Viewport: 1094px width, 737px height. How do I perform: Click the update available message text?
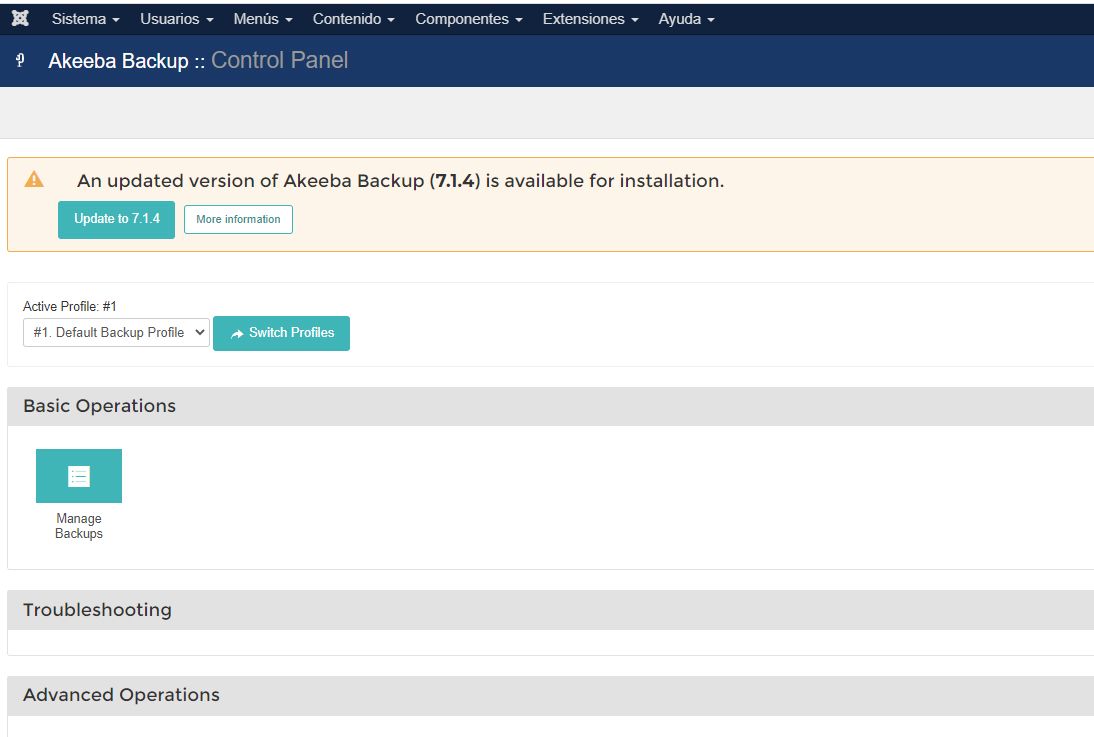[400, 181]
